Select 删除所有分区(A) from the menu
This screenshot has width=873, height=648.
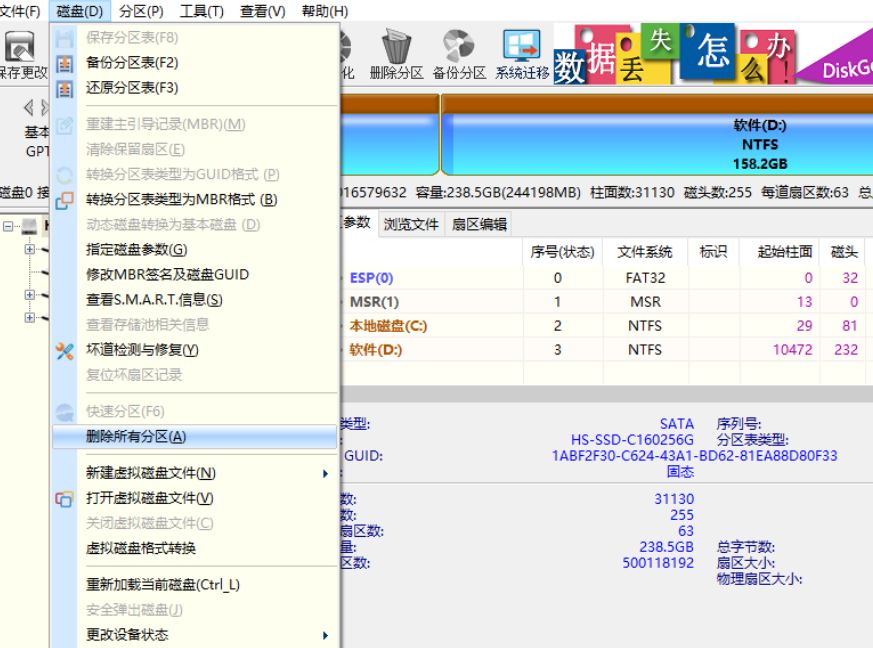pyautogui.click(x=136, y=437)
